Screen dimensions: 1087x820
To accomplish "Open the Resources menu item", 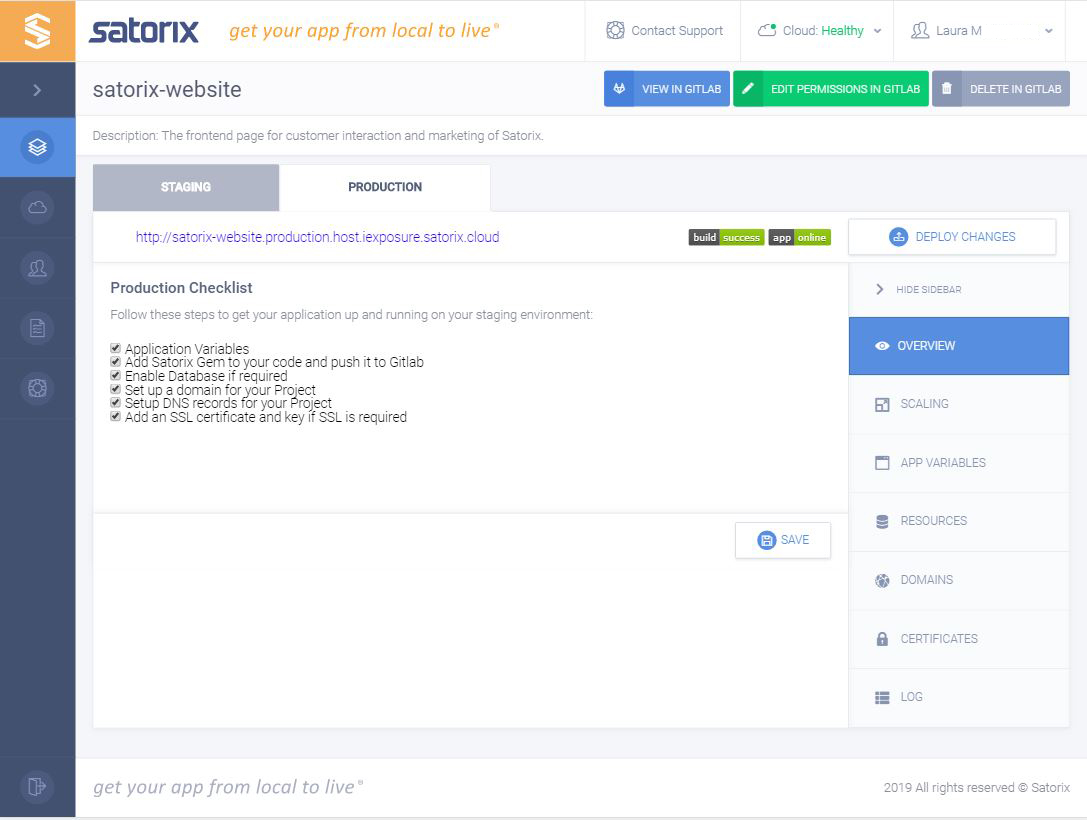I will [x=959, y=521].
